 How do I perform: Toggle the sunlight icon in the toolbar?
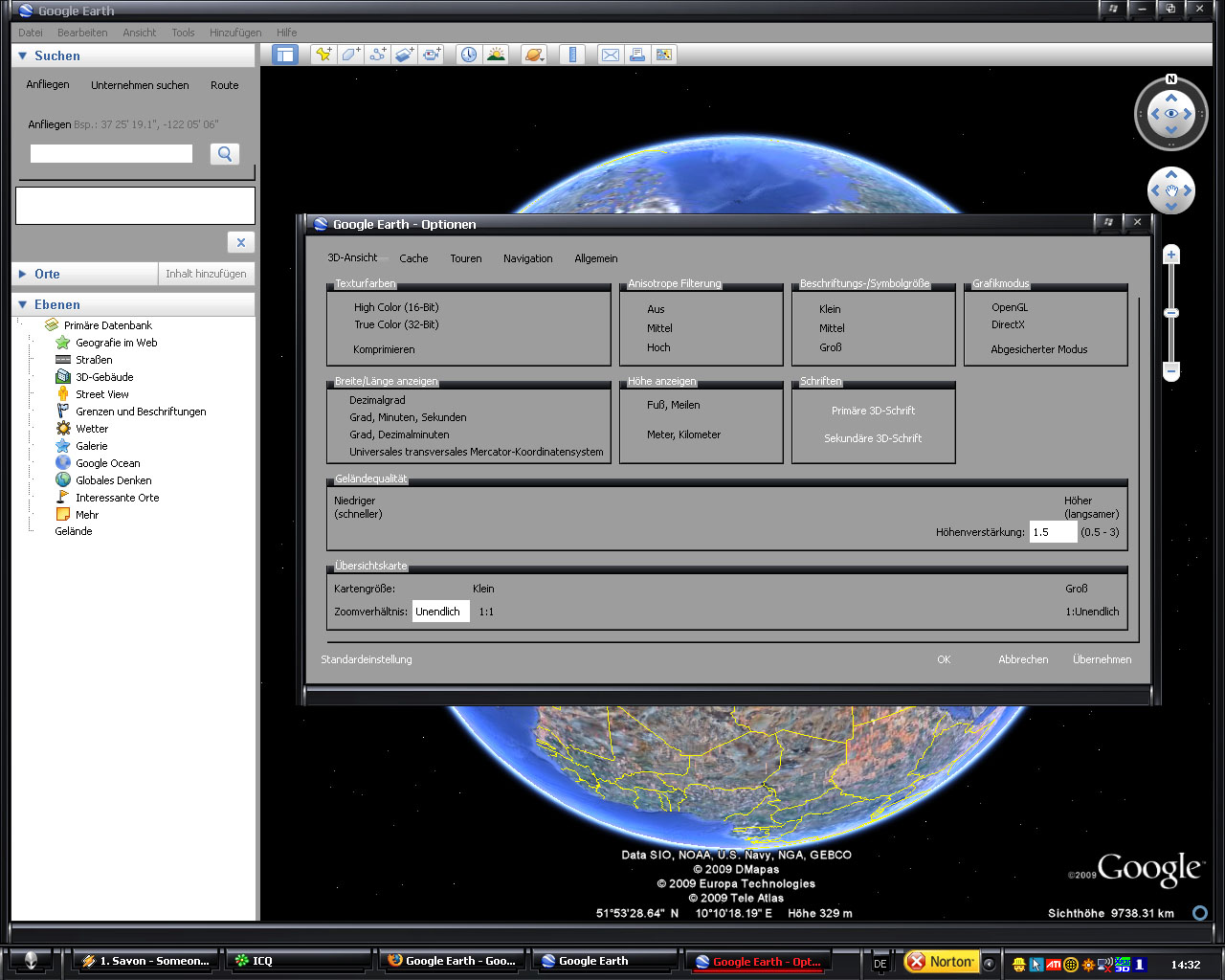[496, 55]
